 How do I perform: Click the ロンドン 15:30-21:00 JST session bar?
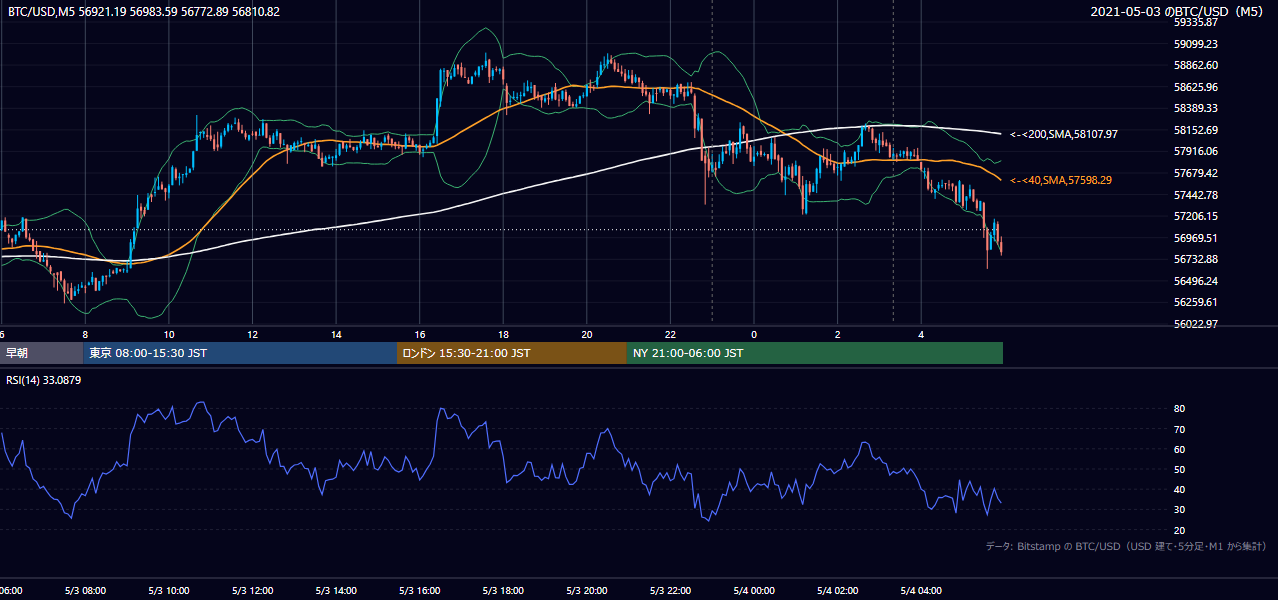tap(512, 353)
